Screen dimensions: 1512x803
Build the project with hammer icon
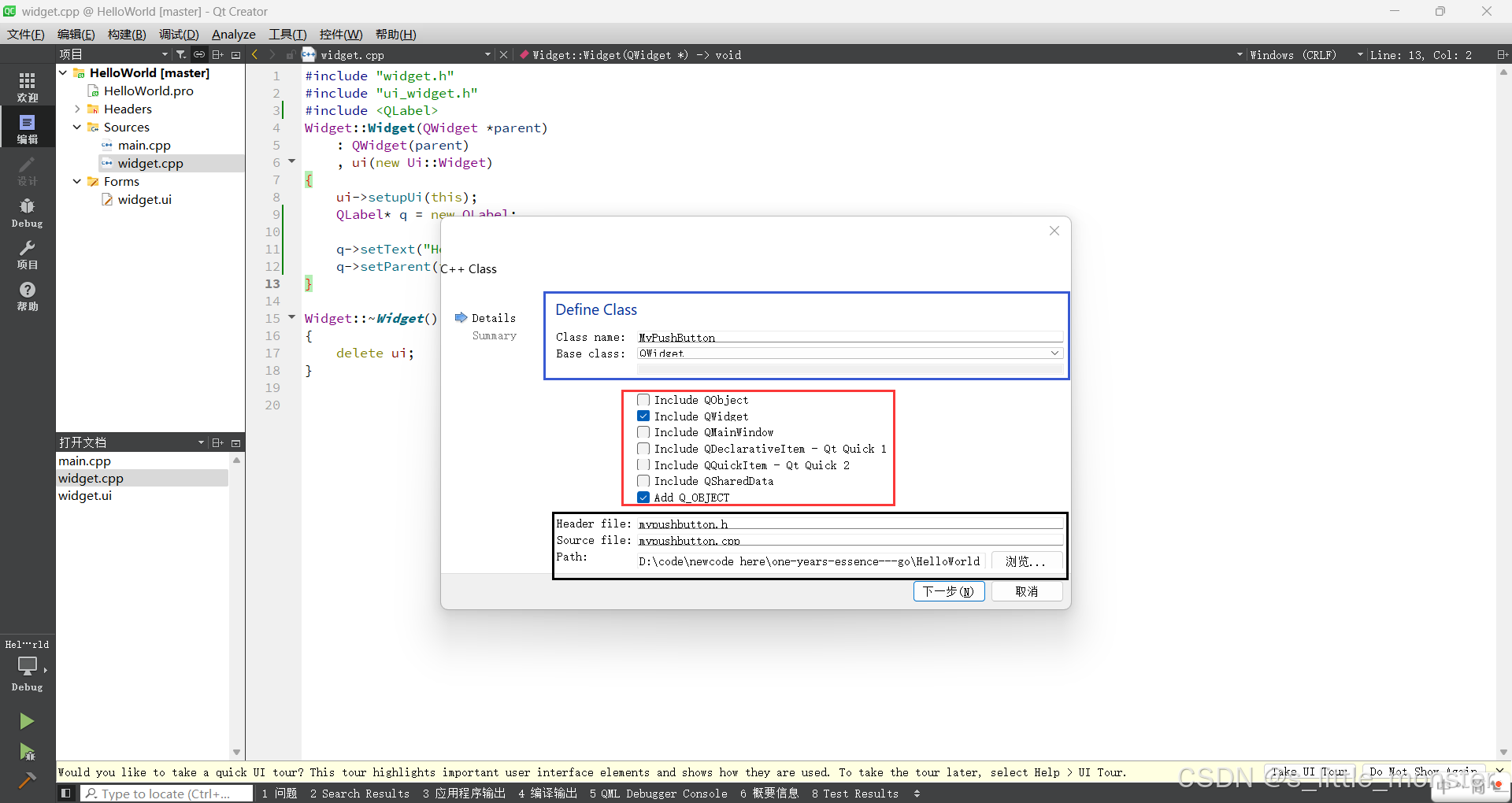[27, 780]
